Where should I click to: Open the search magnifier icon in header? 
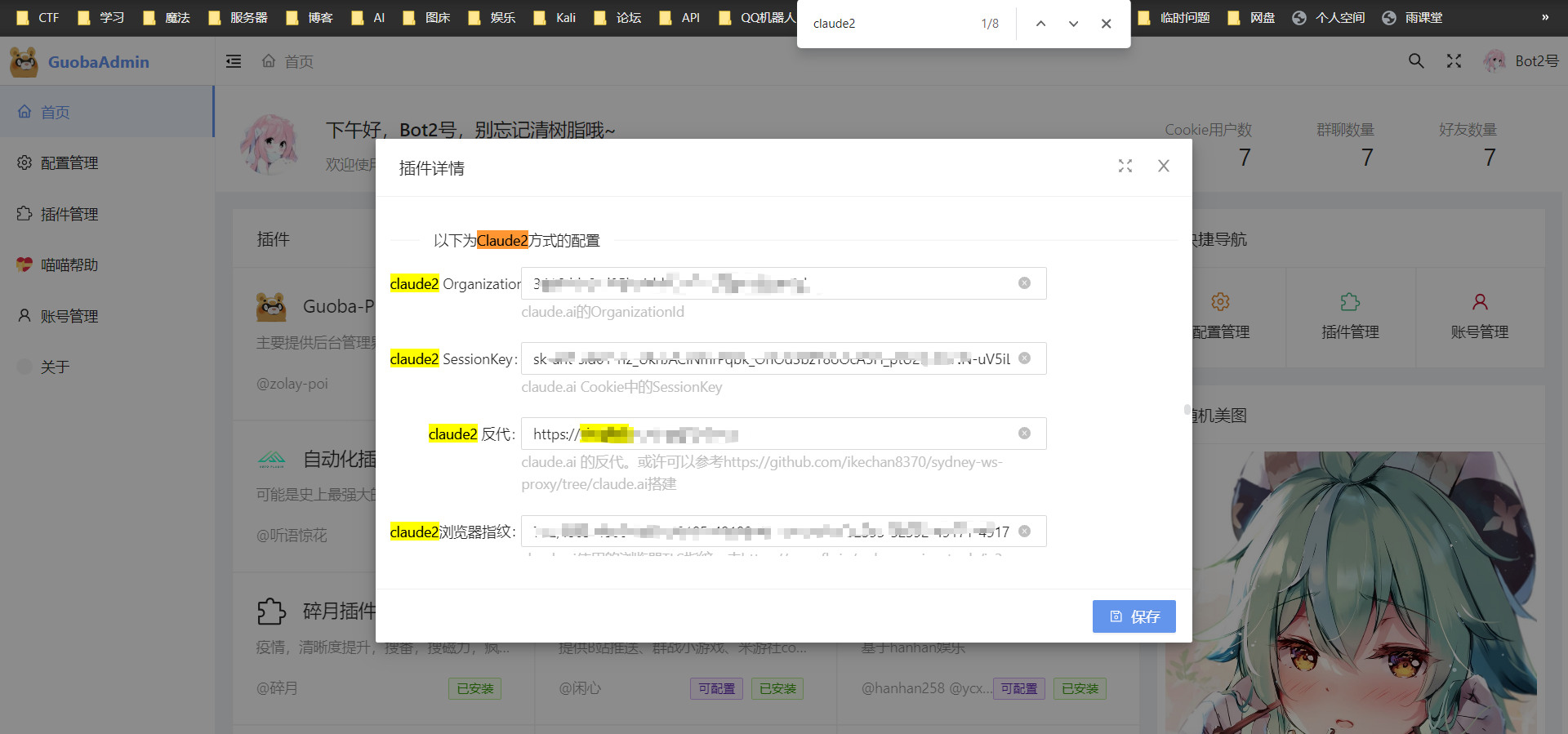point(1416,61)
